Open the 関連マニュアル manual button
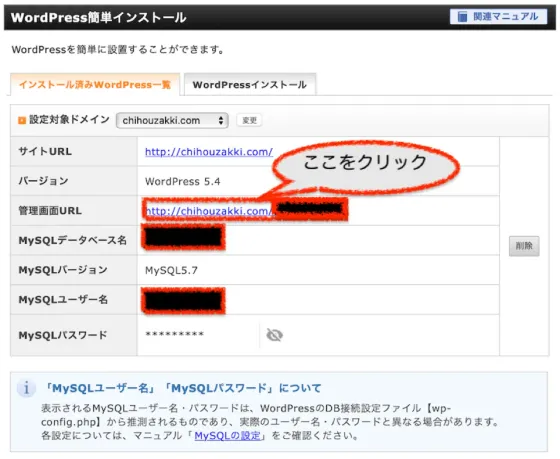This screenshot has width=560, height=459. 498,16
